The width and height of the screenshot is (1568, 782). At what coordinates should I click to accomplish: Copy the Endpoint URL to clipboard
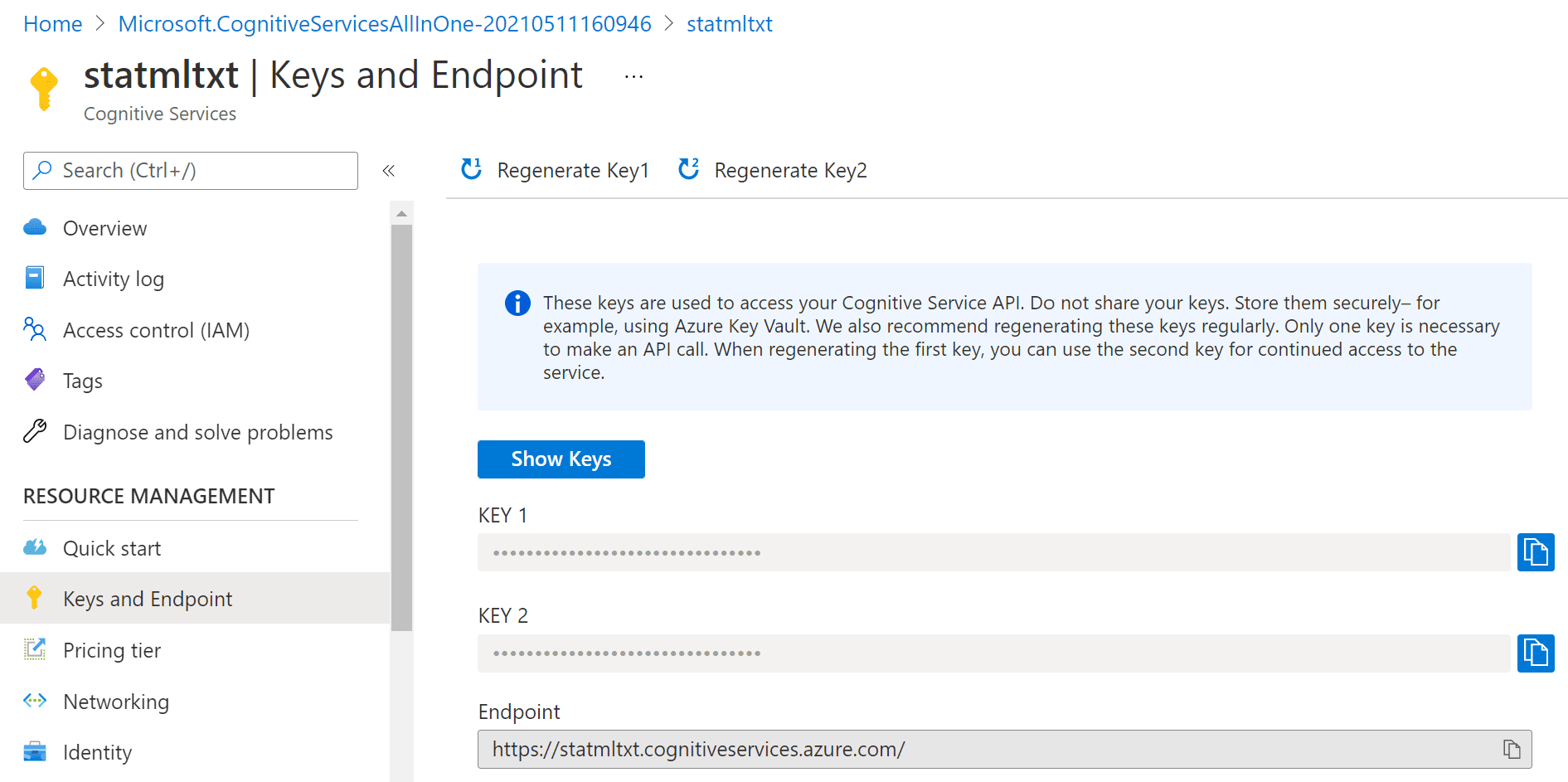1512,749
